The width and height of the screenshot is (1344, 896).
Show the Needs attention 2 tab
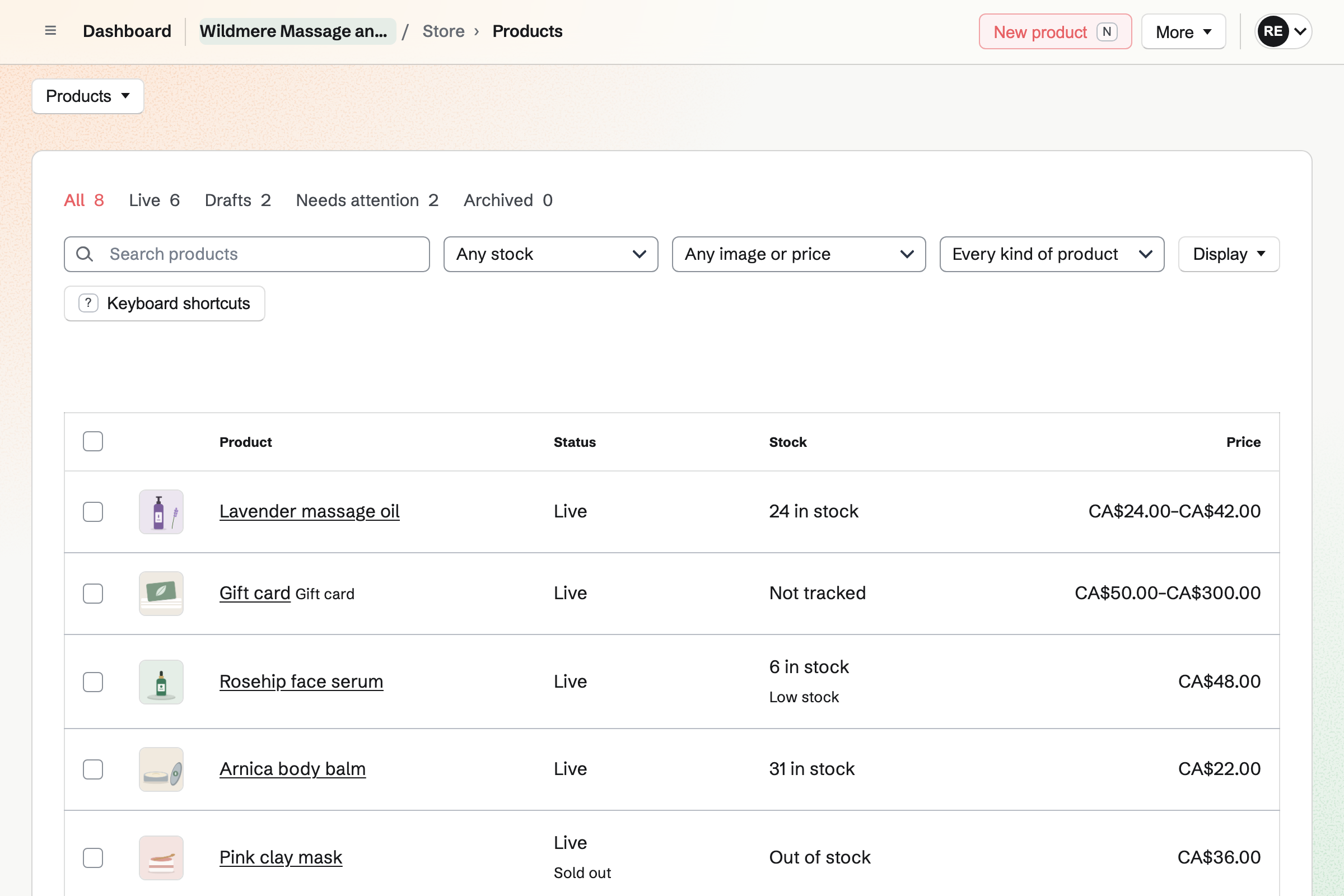click(x=367, y=200)
